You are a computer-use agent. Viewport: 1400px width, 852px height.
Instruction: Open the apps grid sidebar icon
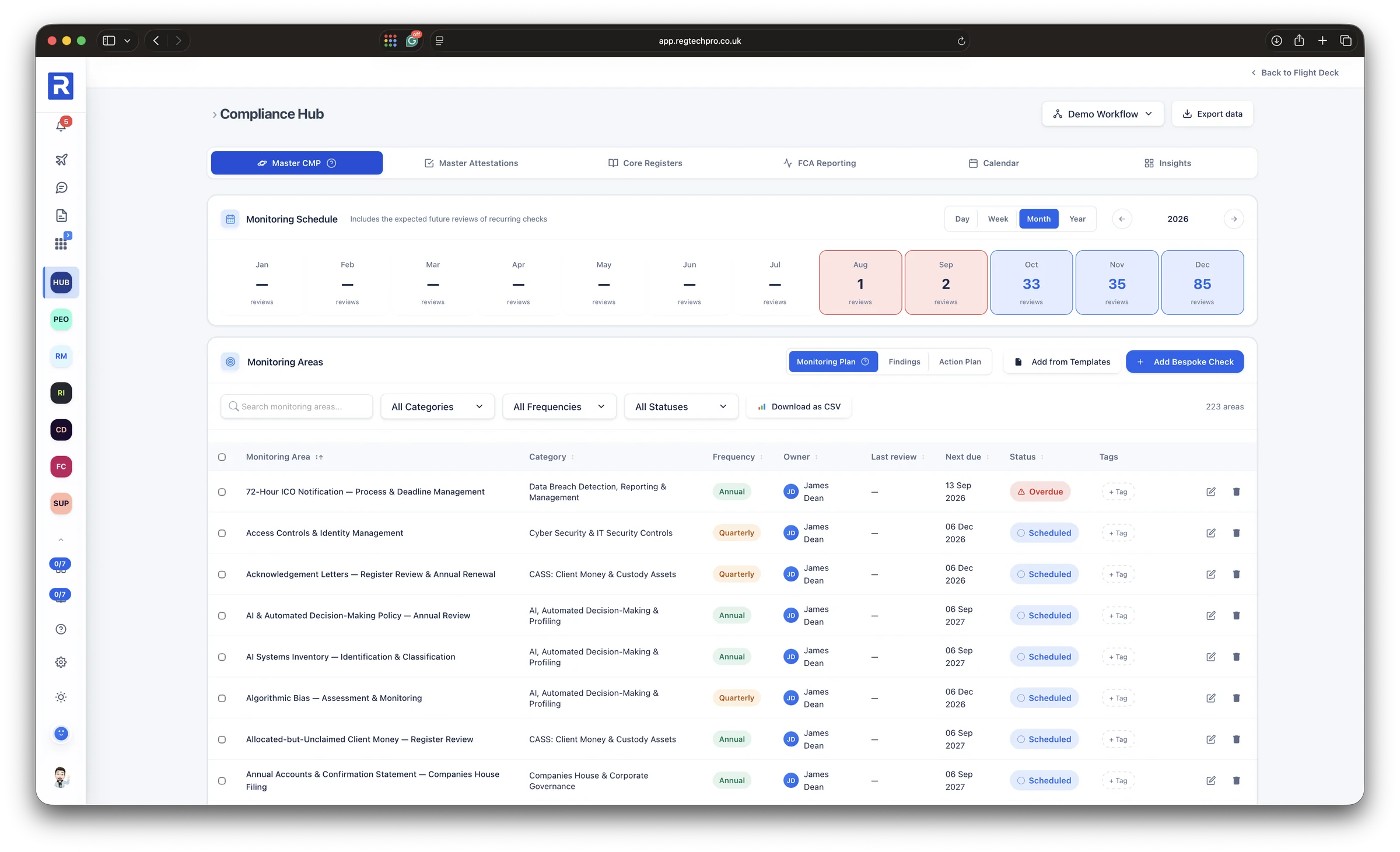61,243
